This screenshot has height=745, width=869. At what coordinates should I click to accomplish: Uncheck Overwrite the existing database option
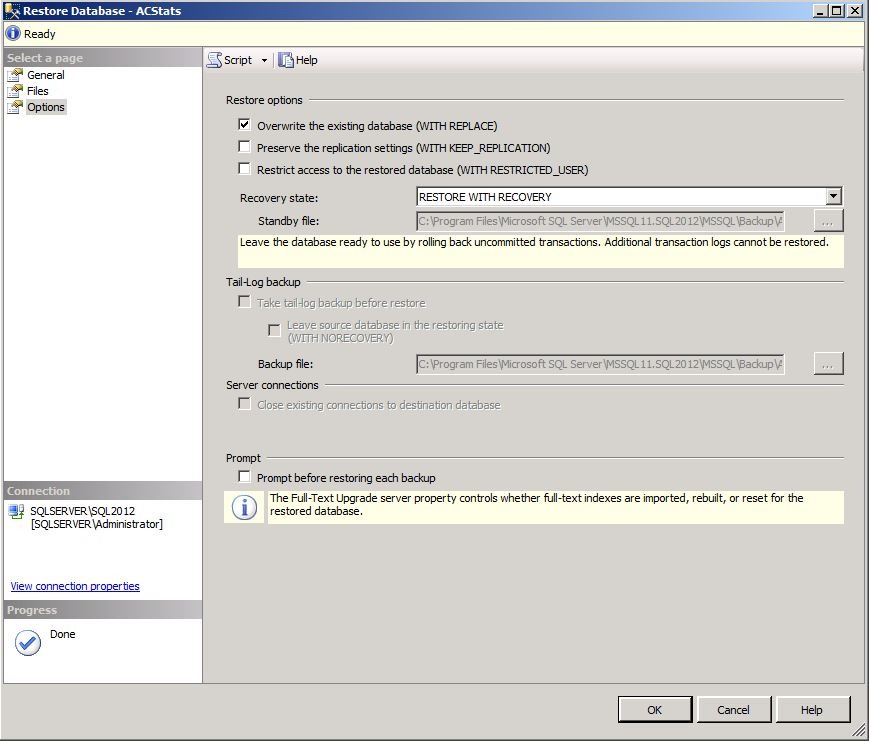pos(244,125)
